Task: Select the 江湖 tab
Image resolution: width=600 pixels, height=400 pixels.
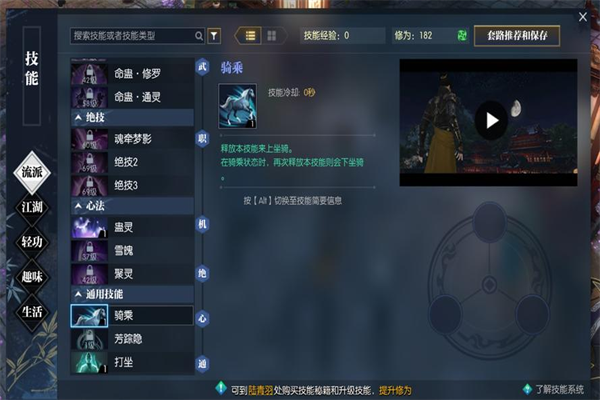Action: [x=32, y=207]
